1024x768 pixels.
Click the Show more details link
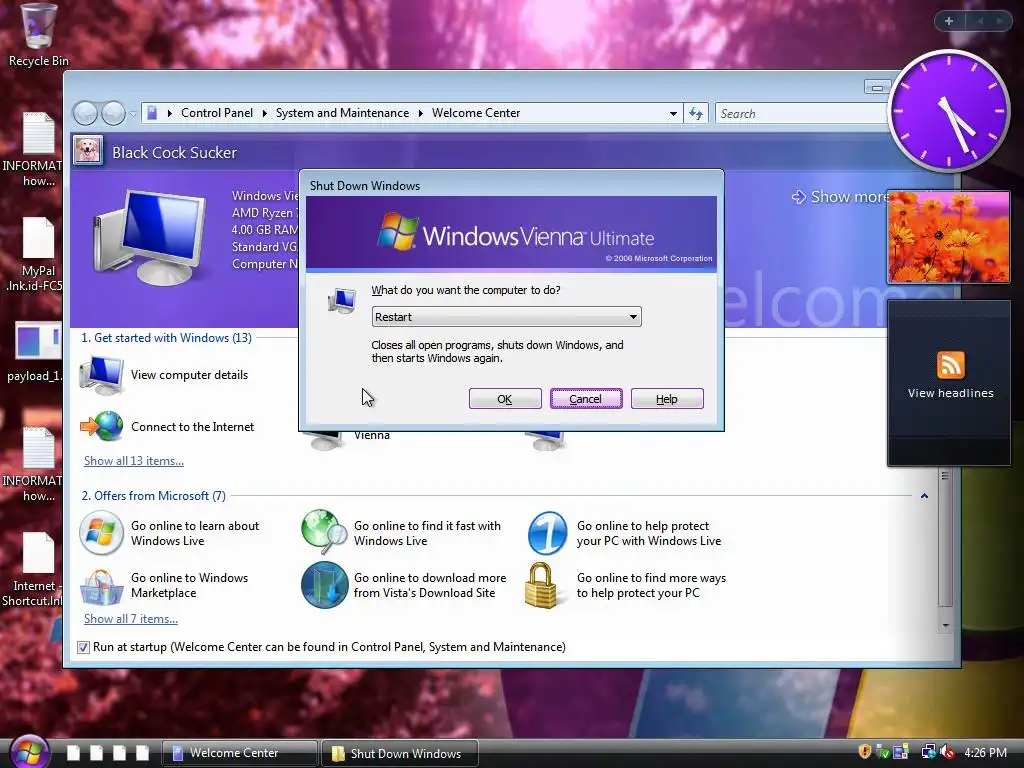839,197
